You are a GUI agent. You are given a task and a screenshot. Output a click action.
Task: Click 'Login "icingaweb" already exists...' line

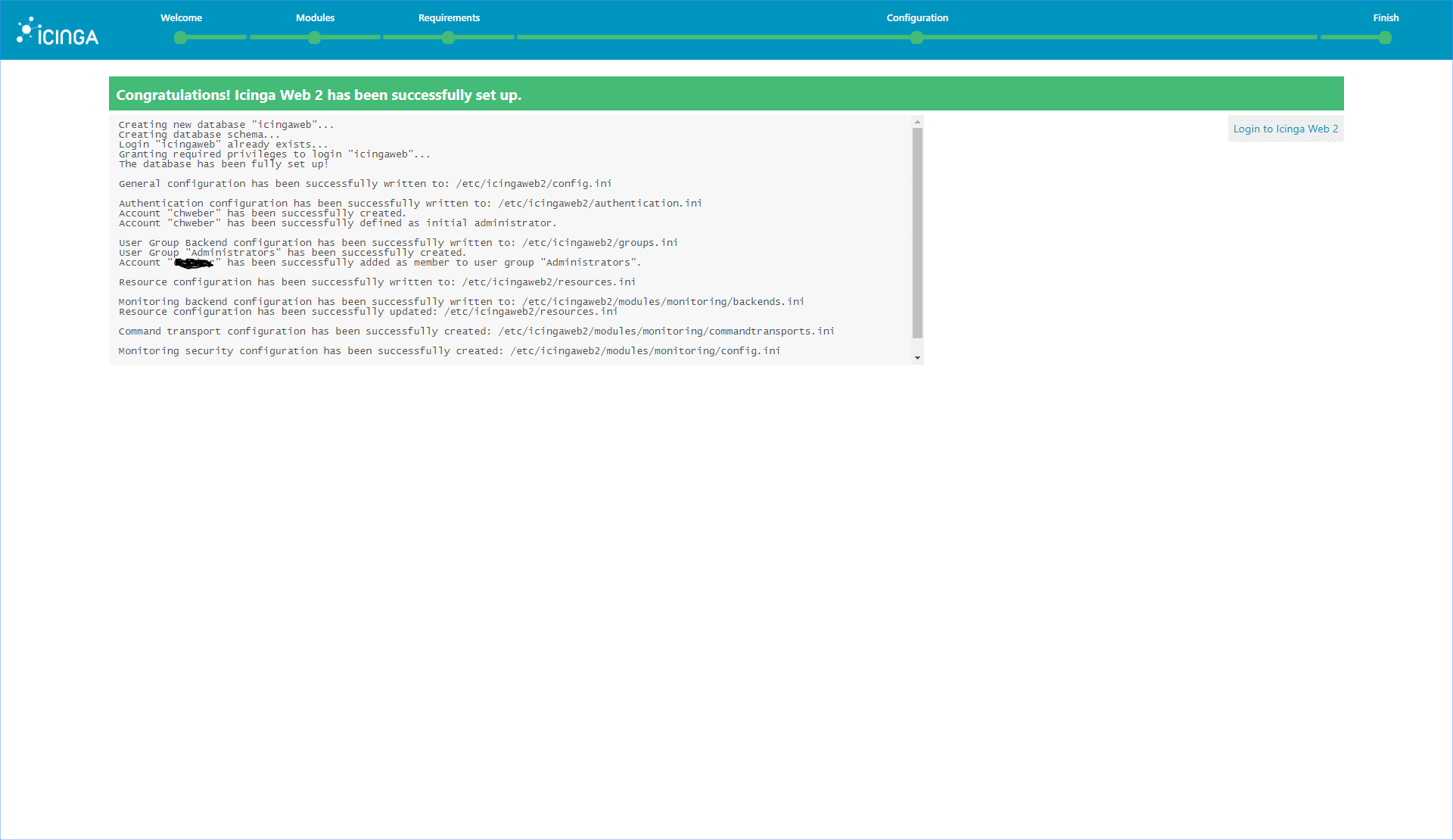(223, 144)
